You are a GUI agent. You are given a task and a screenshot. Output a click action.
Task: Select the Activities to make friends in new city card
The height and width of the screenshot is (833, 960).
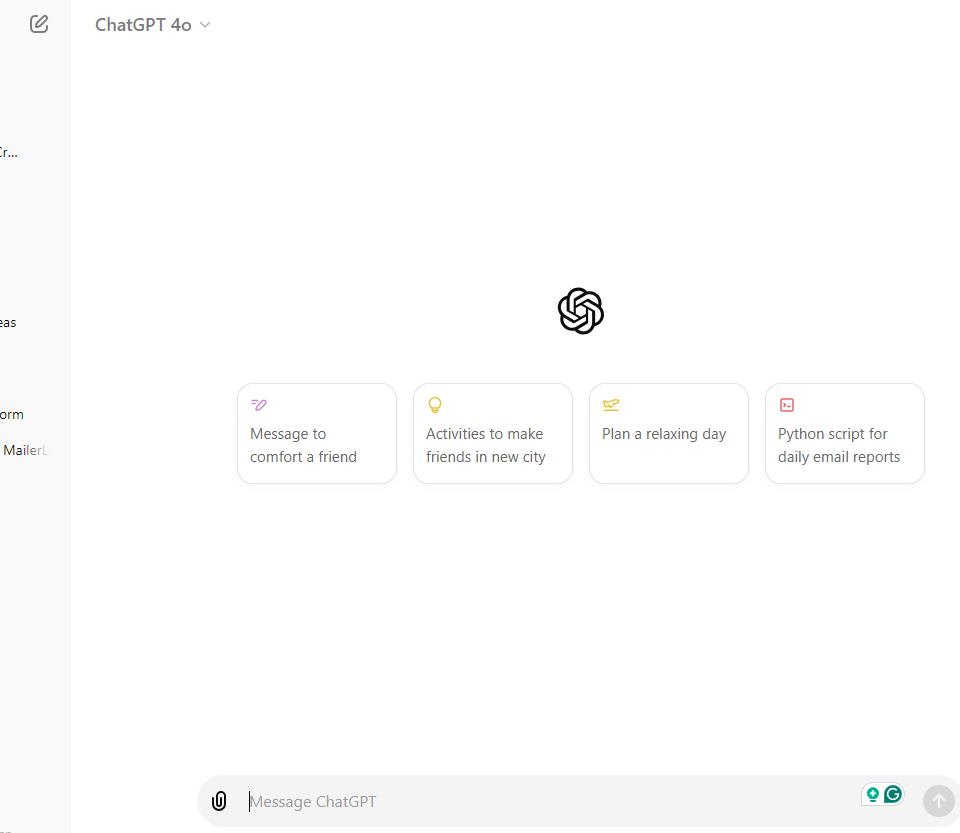tap(492, 433)
